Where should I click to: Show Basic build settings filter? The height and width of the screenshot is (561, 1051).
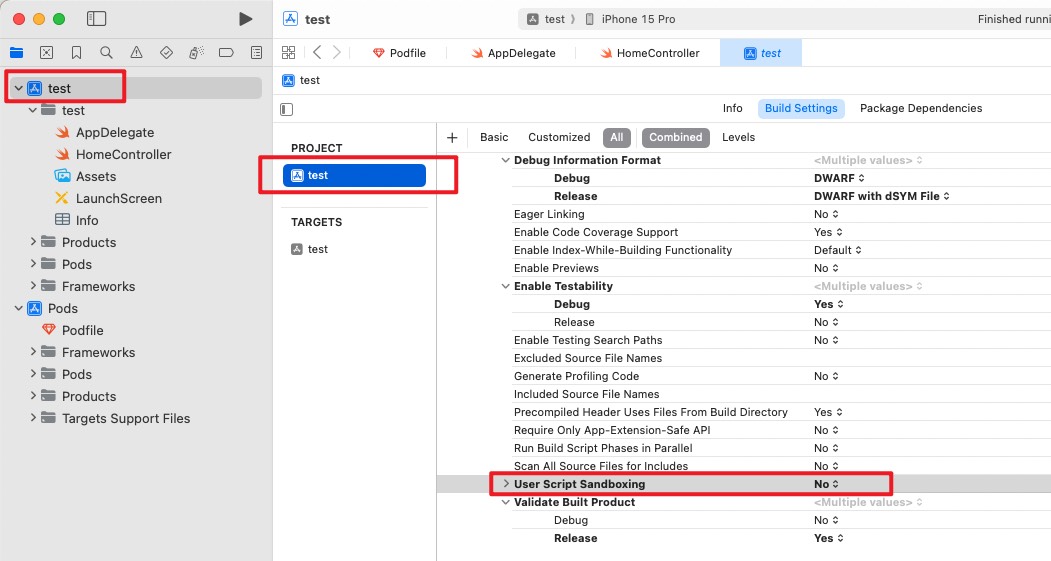coord(494,137)
